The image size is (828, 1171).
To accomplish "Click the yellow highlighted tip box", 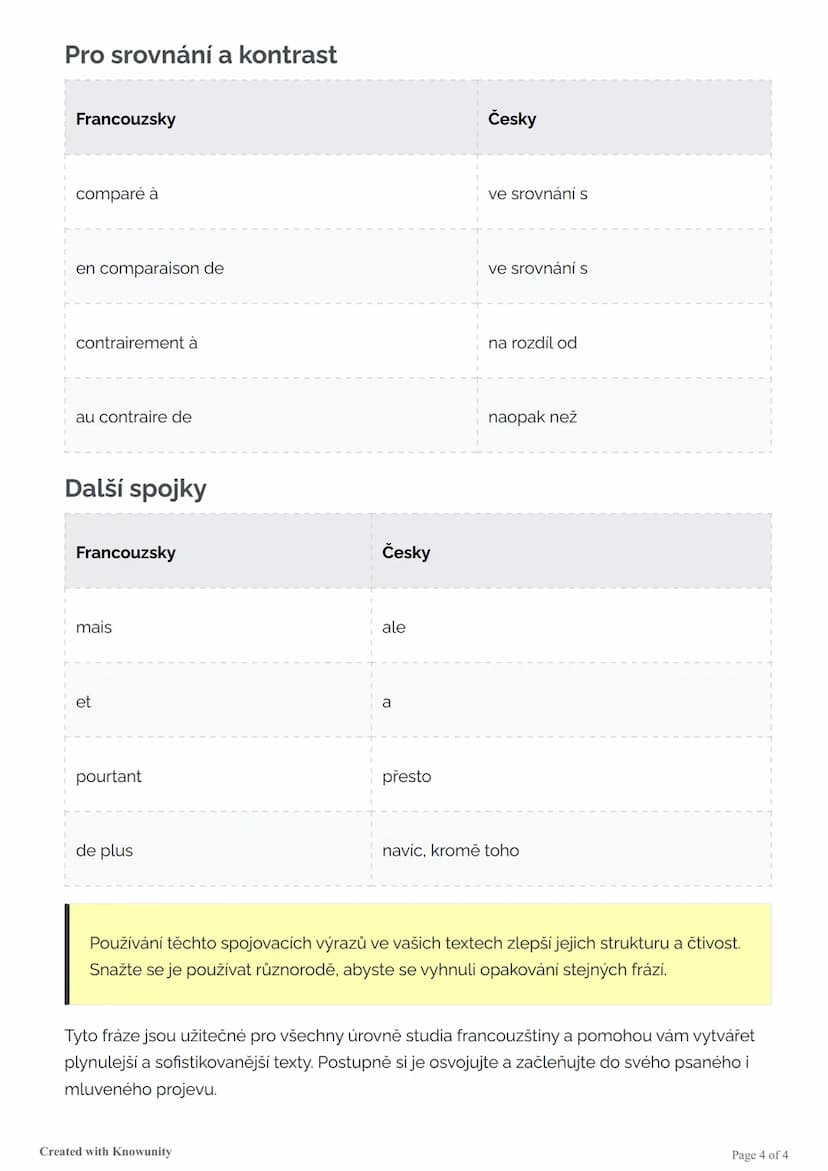I will click(418, 954).
